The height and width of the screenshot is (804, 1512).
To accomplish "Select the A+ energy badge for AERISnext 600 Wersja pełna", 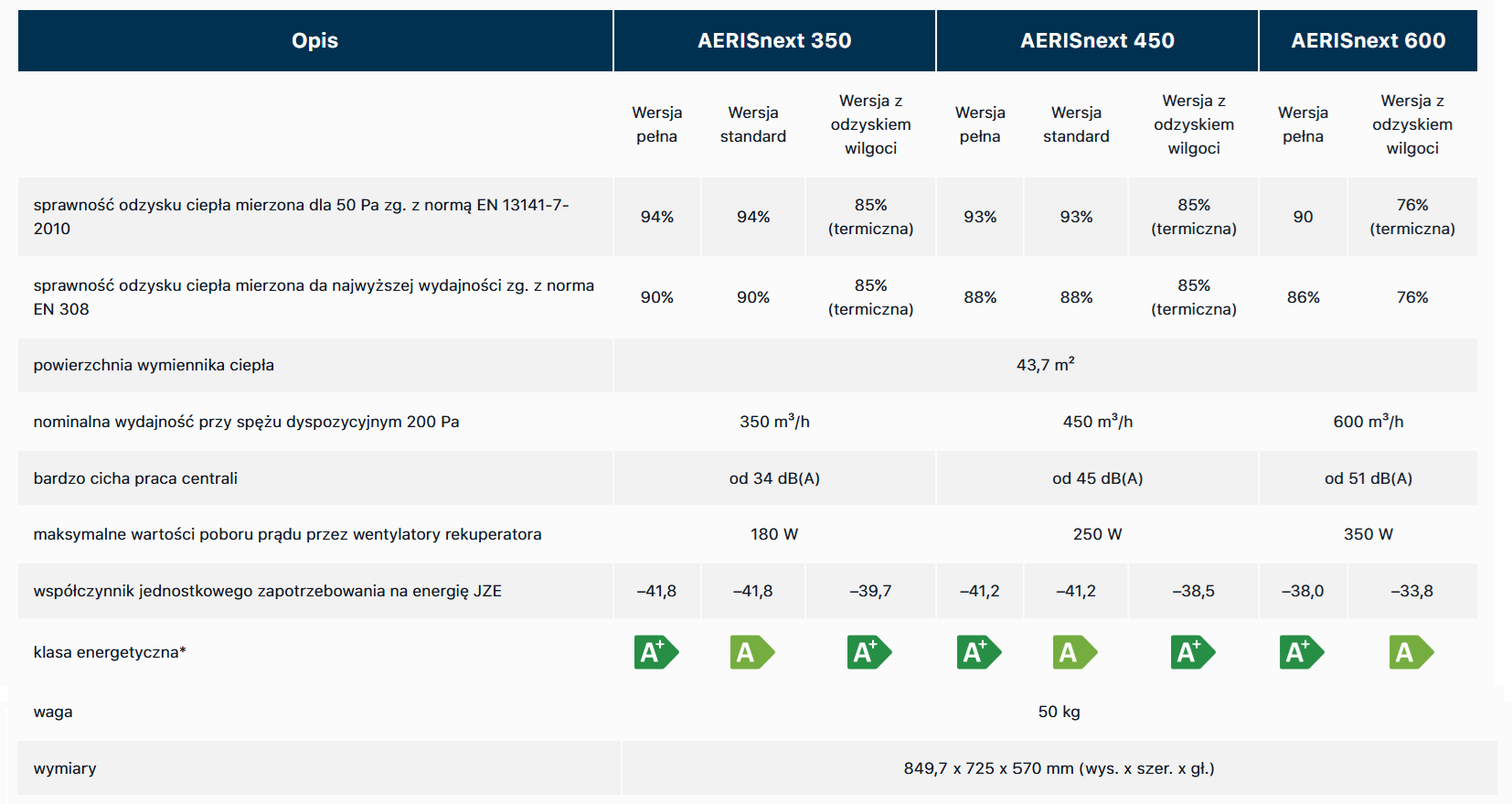I will pos(1301,652).
